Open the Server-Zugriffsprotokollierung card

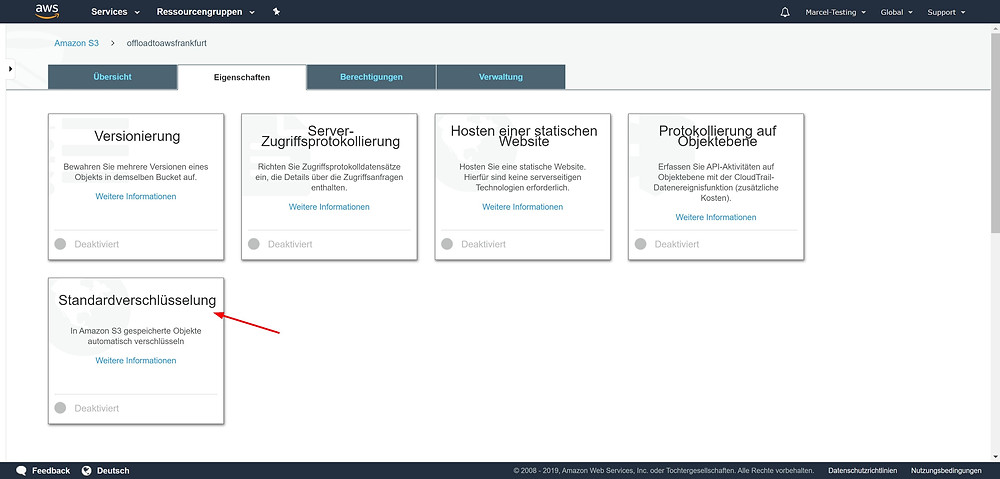(329, 187)
